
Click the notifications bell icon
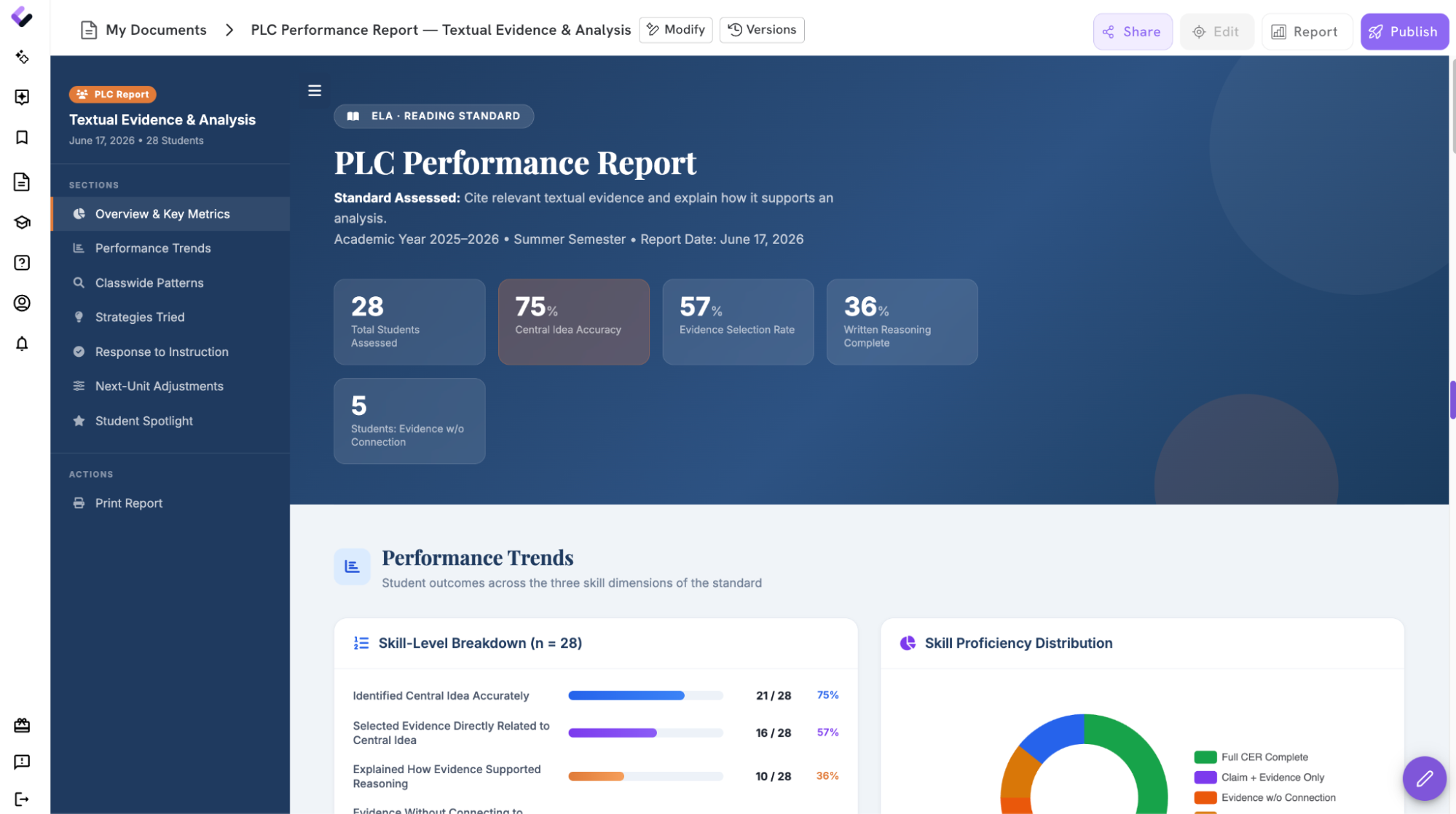(22, 344)
